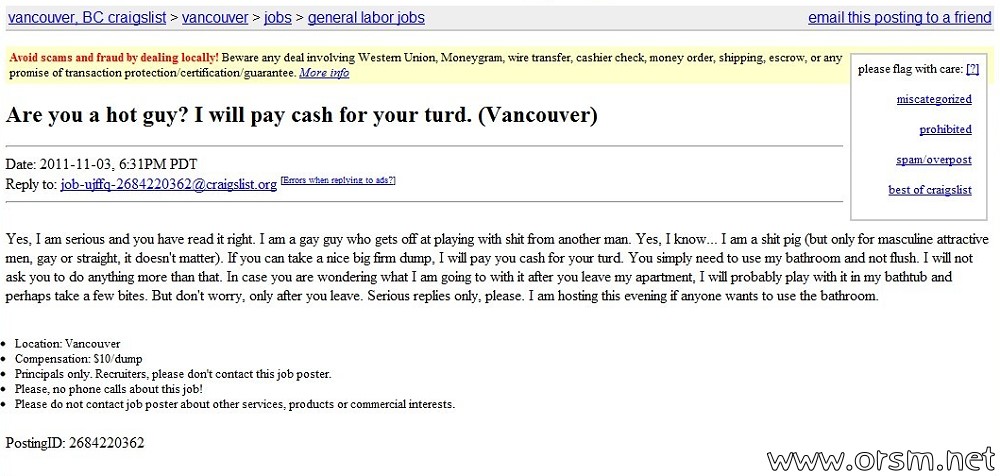Click the Location: Vancouver list item
The image size is (1000, 476).
tap(68, 343)
